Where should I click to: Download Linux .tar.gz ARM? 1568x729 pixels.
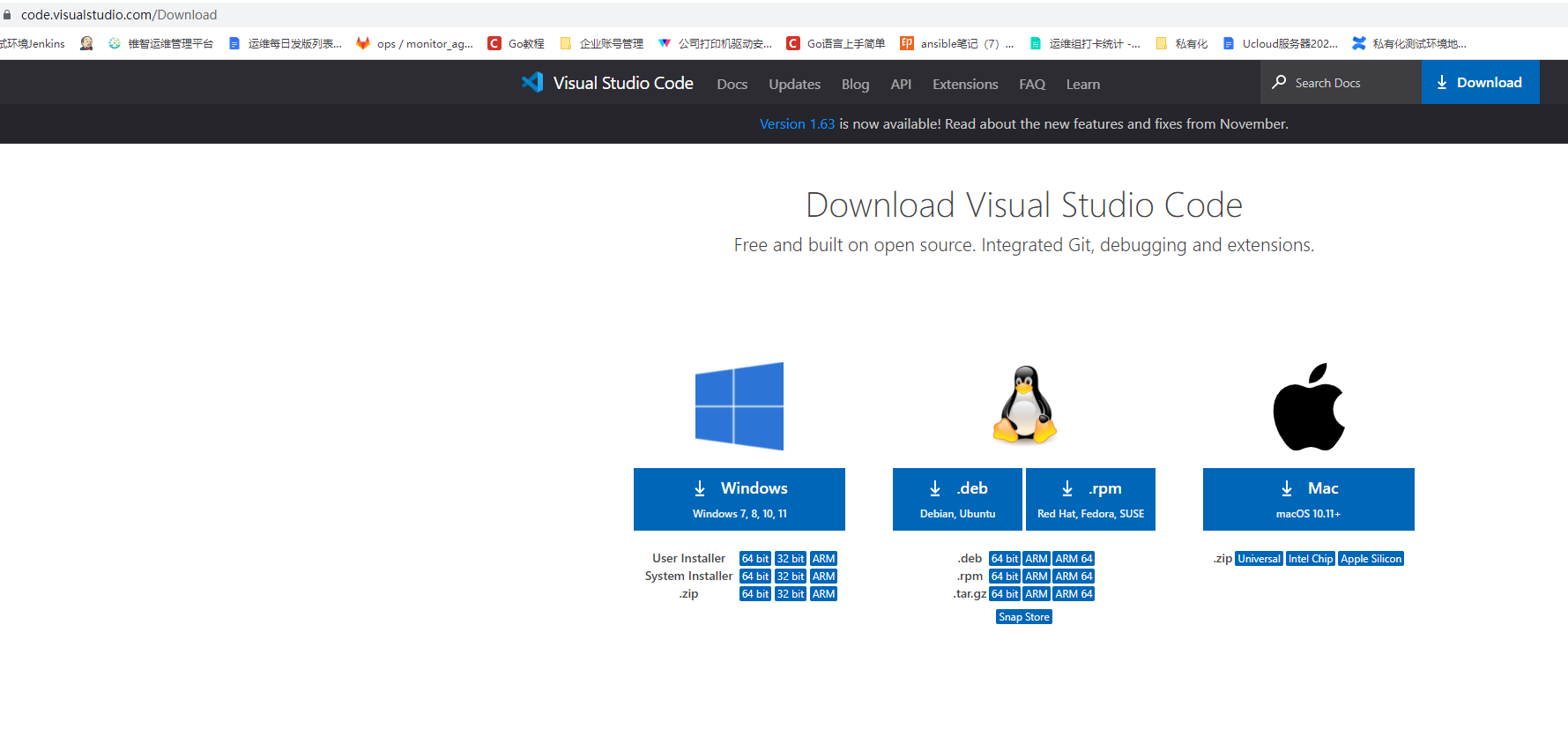[x=1037, y=594]
